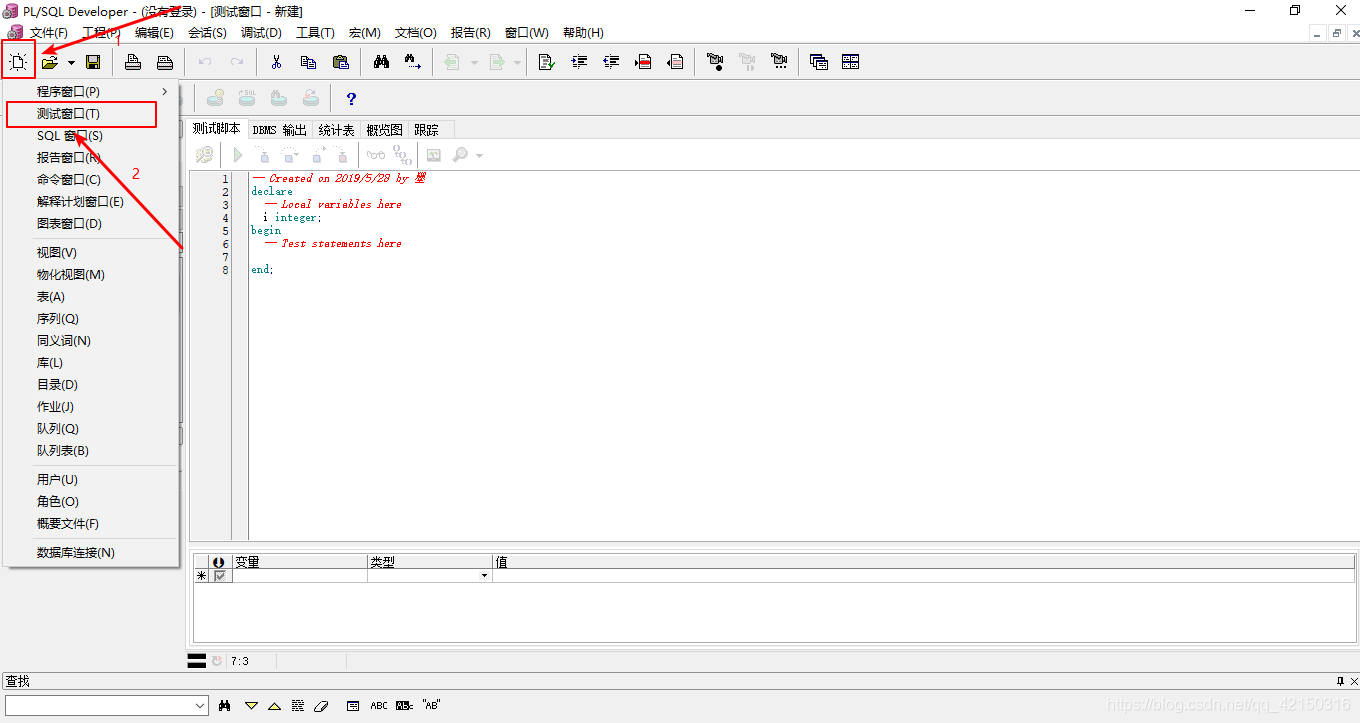Click the Save floppy disk icon

tap(93, 62)
